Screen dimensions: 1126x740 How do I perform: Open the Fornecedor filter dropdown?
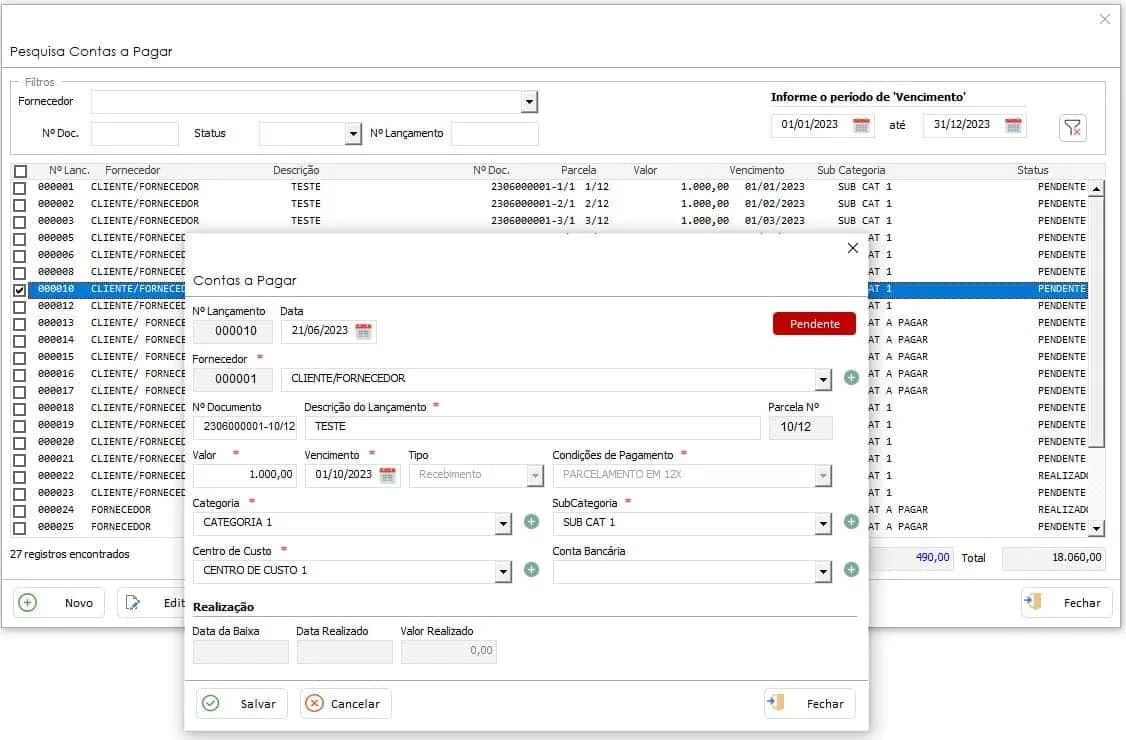coord(529,102)
